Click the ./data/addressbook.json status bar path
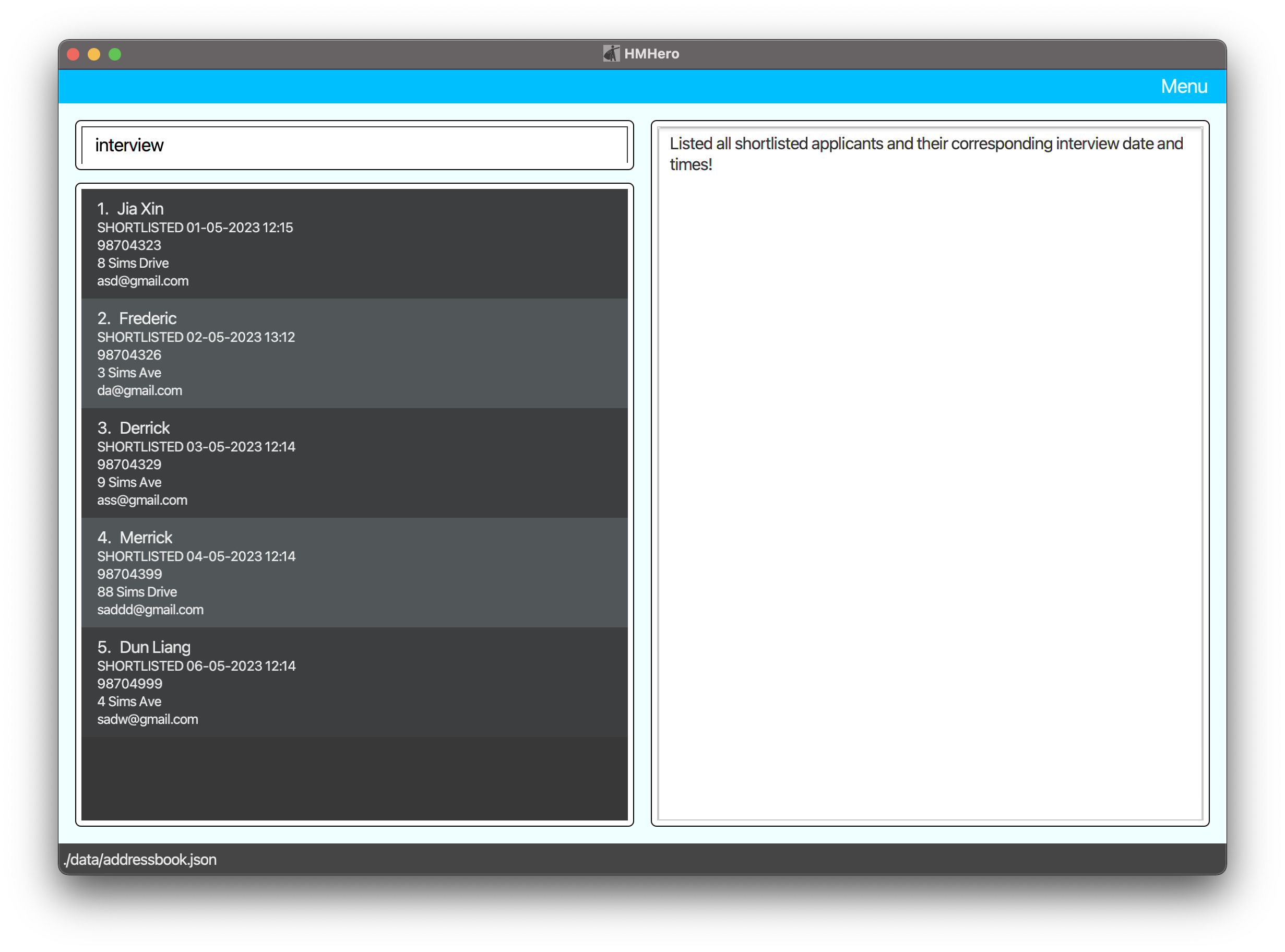 (x=140, y=859)
